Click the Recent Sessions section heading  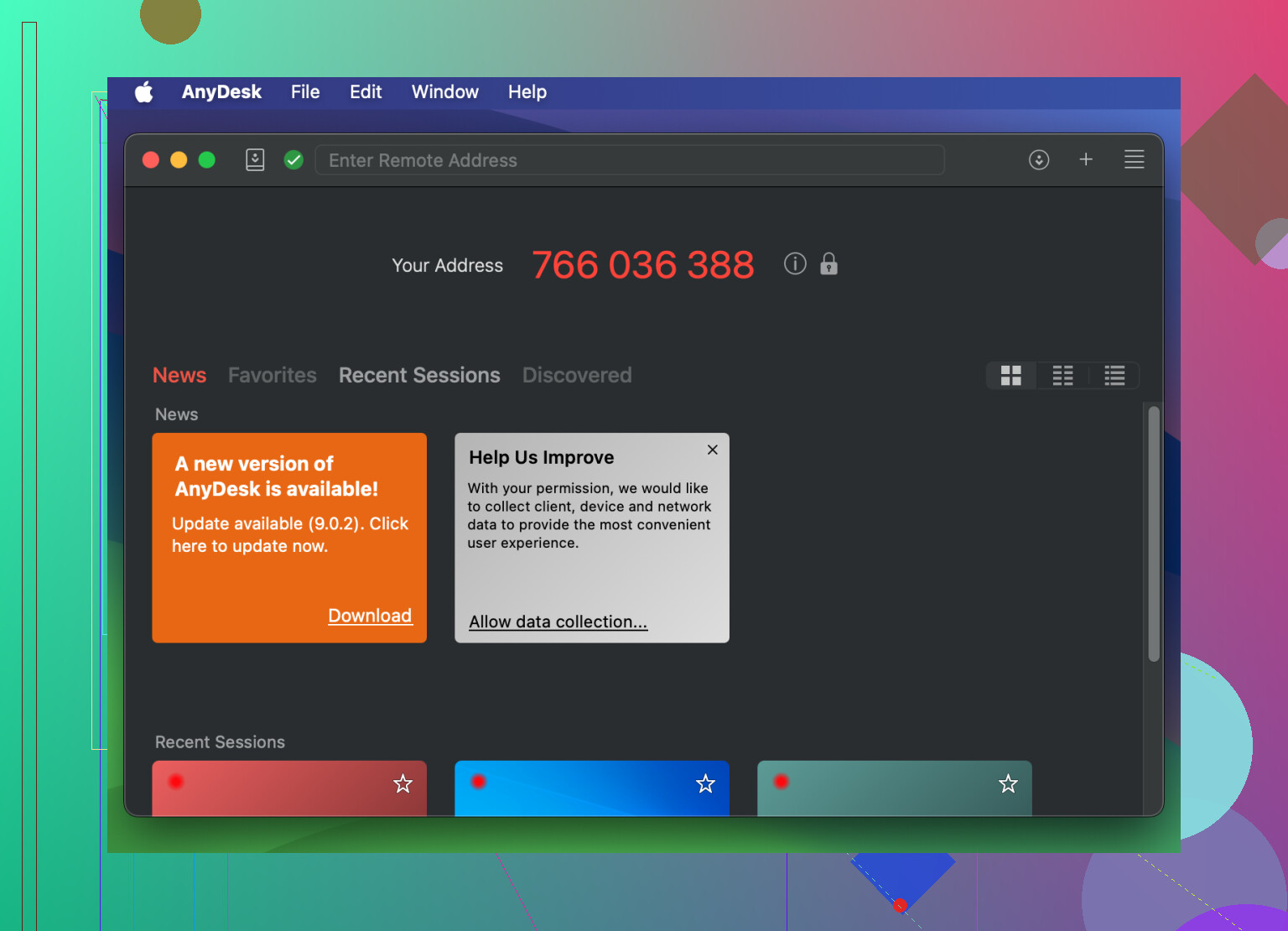click(220, 742)
